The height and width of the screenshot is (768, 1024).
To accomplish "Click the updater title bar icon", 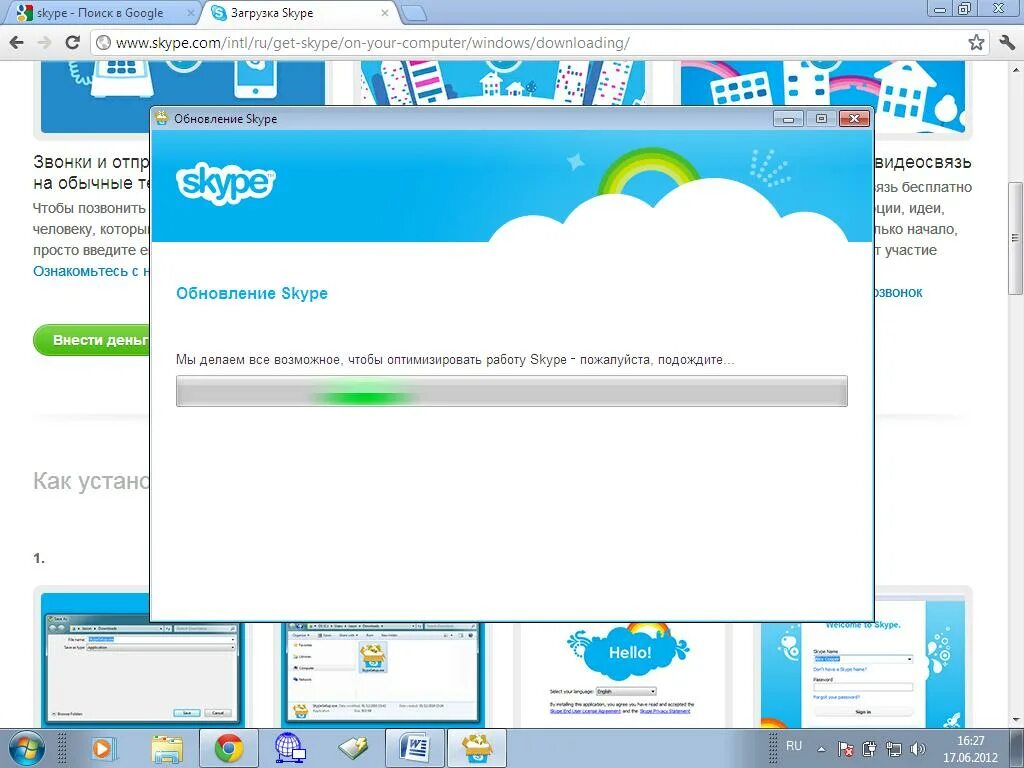I will coord(161,118).
